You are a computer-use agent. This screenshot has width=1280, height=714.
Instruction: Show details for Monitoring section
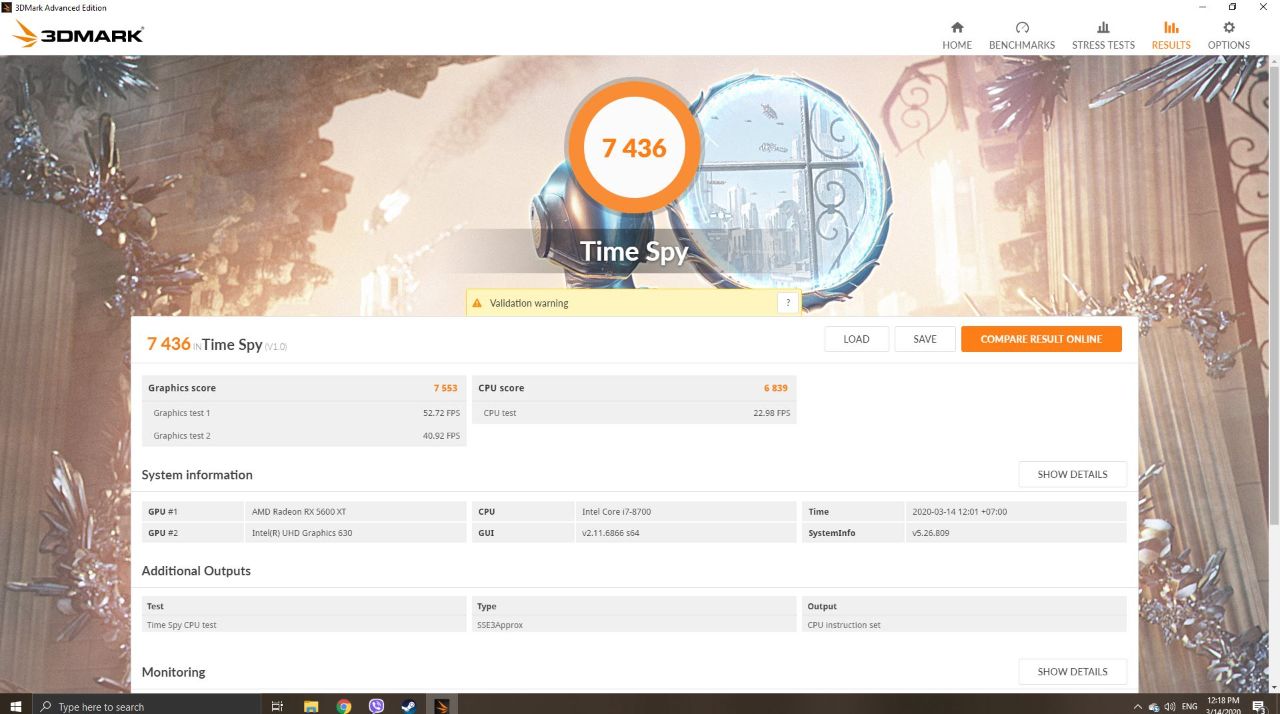tap(1072, 671)
